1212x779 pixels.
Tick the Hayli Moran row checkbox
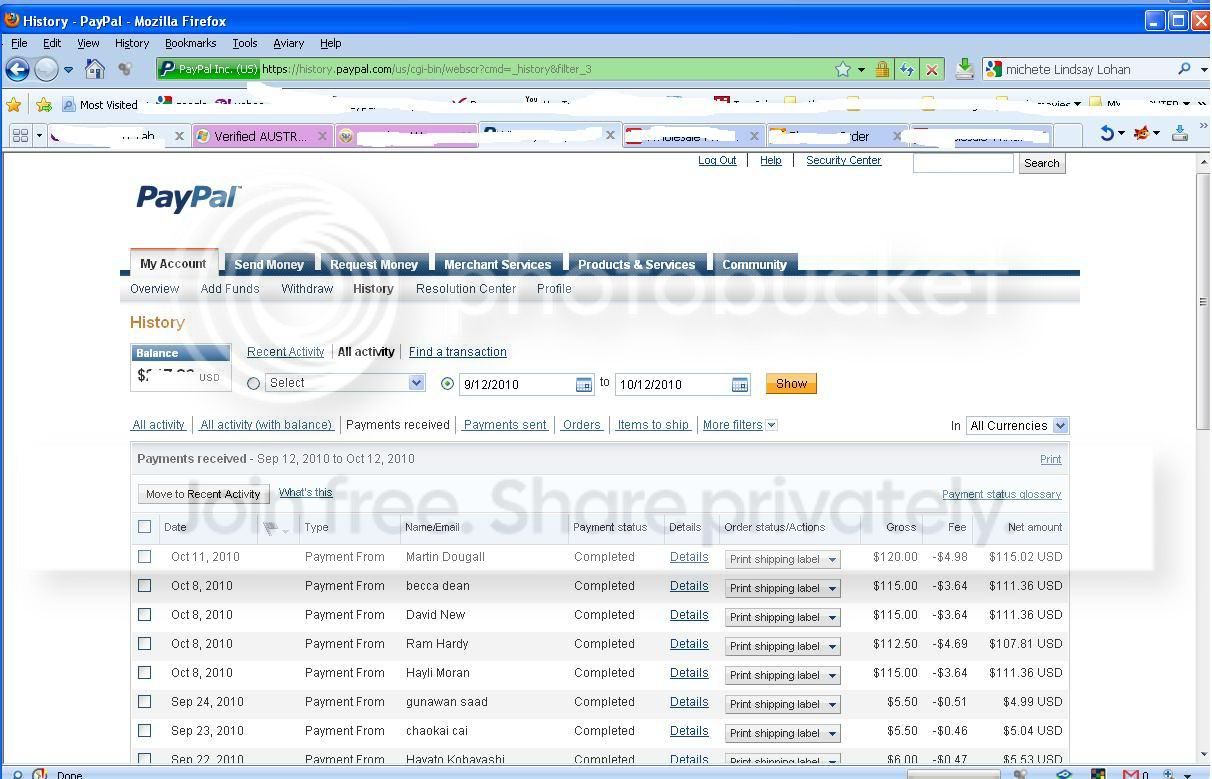click(145, 673)
